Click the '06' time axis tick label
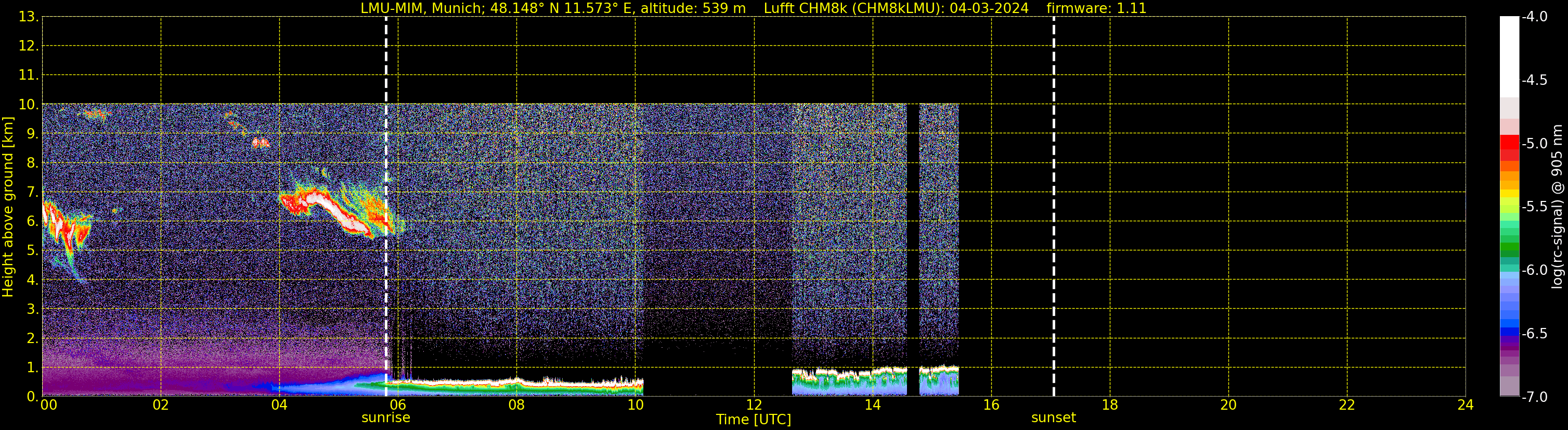Viewport: 1568px width, 430px height. pos(398,405)
